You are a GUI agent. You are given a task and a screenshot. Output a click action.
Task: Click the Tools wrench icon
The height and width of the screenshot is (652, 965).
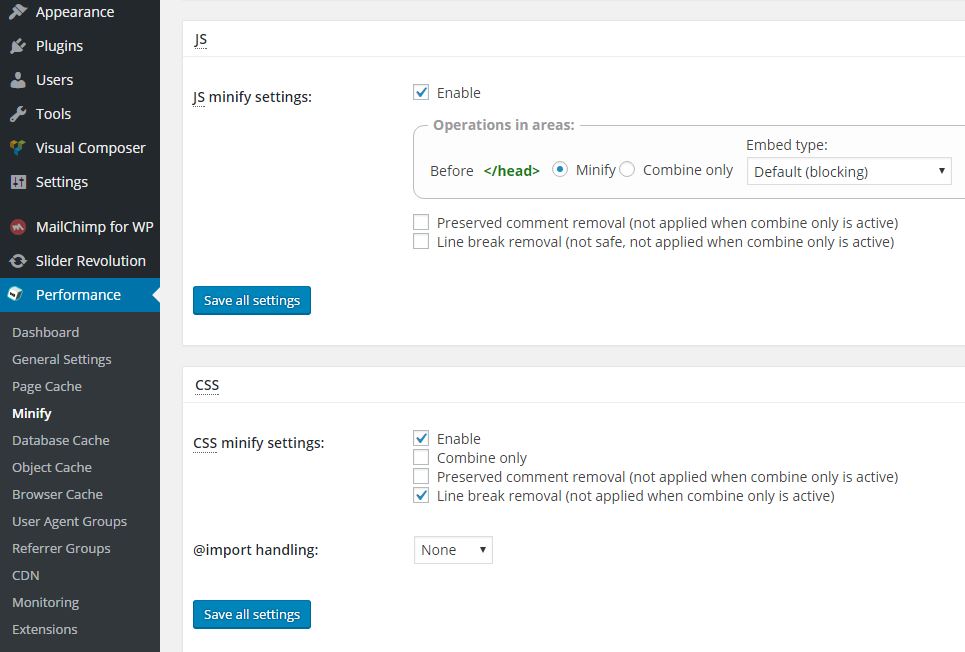[x=17, y=114]
